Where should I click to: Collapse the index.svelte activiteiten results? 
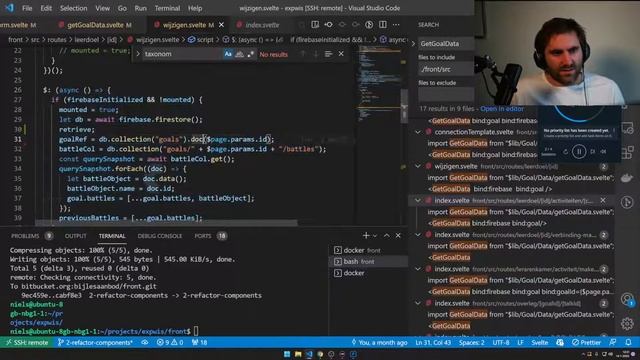point(418,200)
